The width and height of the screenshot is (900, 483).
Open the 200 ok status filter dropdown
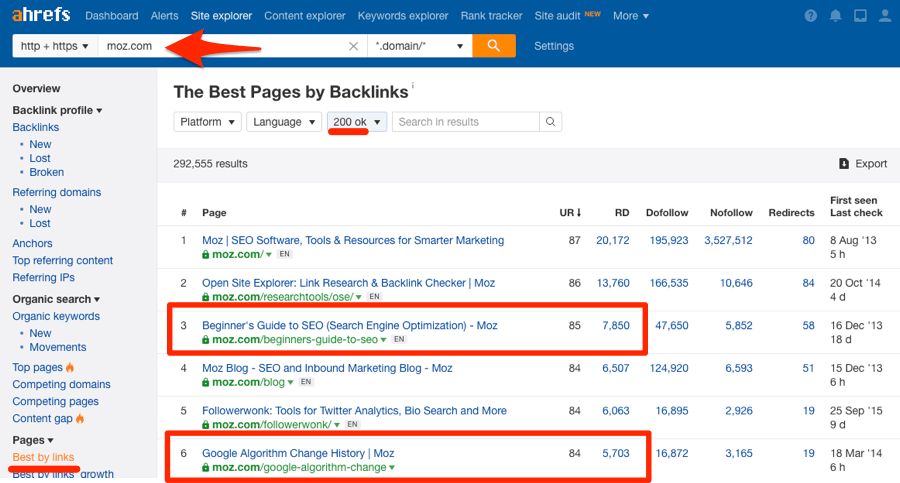click(x=357, y=122)
